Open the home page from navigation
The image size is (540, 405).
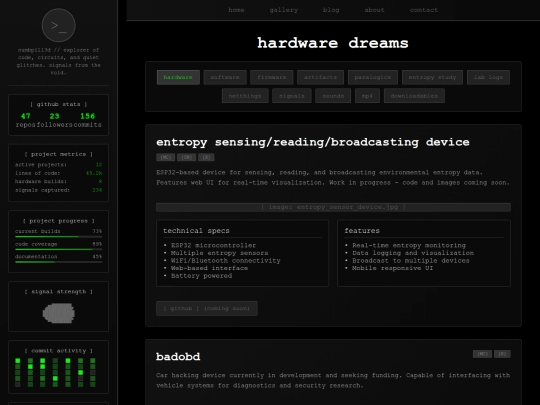point(236,10)
